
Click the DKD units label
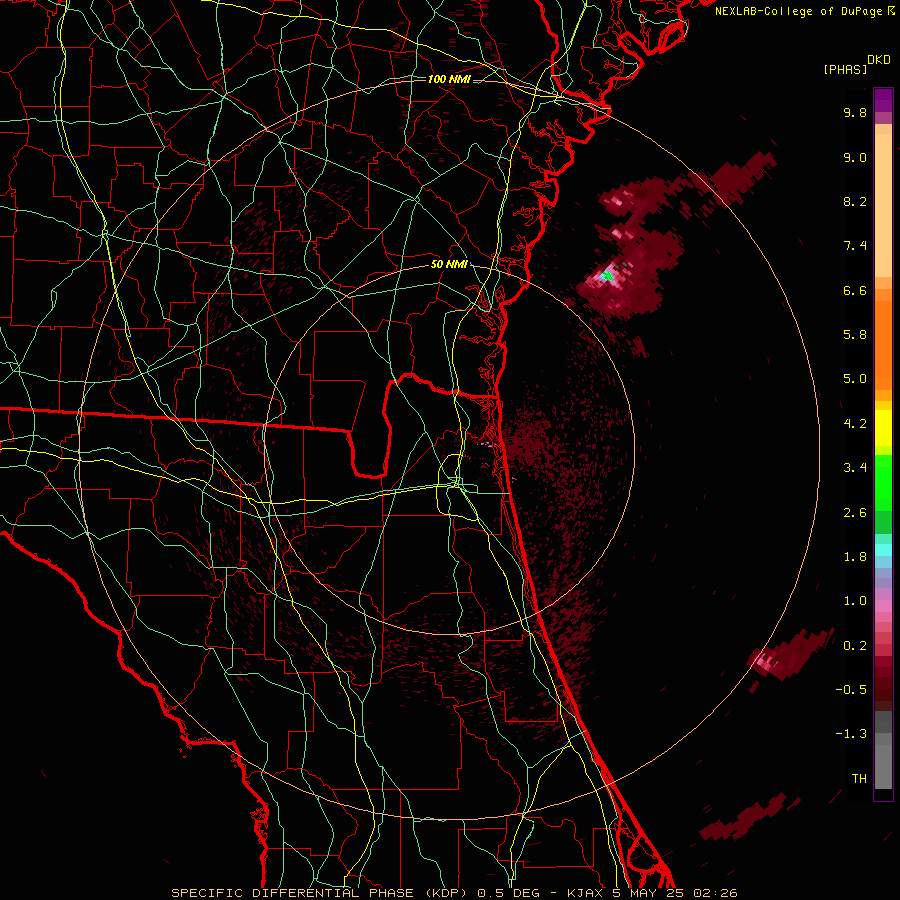879,60
